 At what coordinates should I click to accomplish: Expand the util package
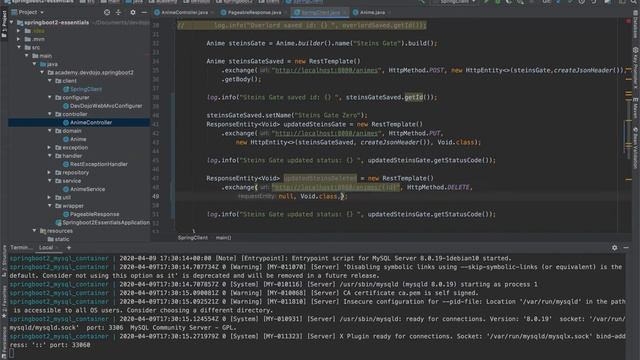[x=49, y=197]
